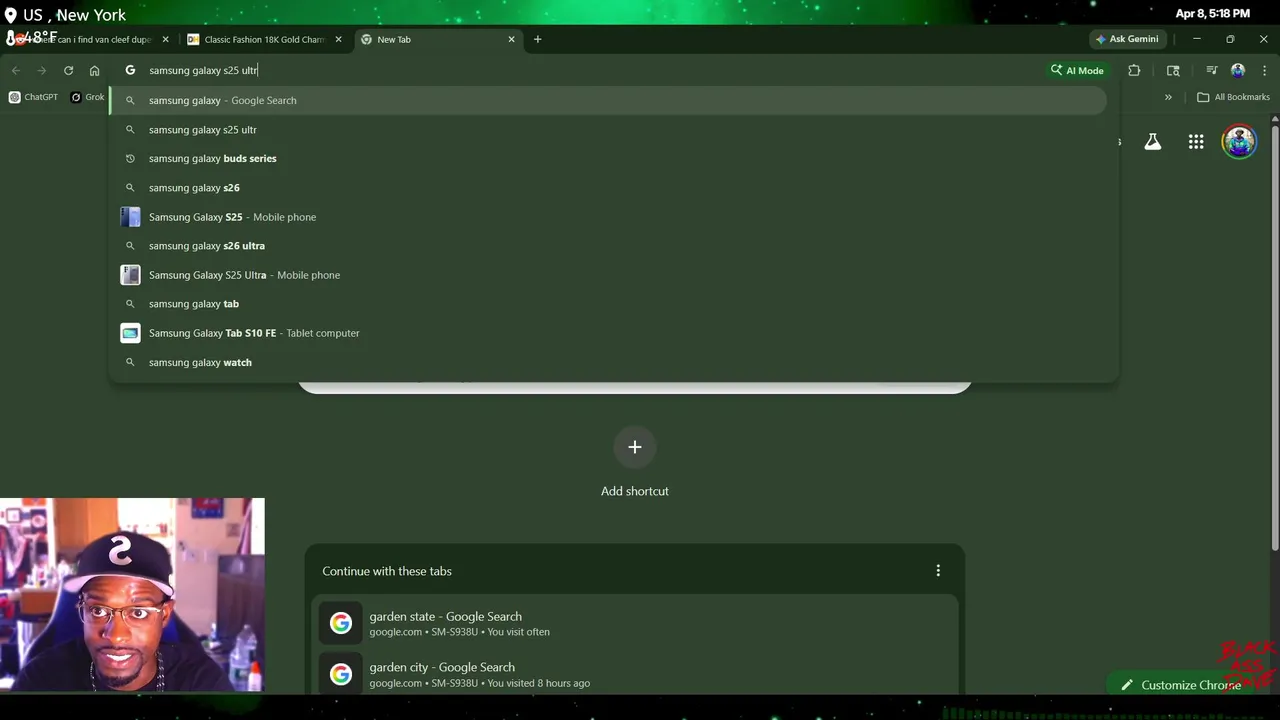1280x720 pixels.
Task: Choose 'samsung galaxy buds series' history suggestion
Action: (x=608, y=158)
